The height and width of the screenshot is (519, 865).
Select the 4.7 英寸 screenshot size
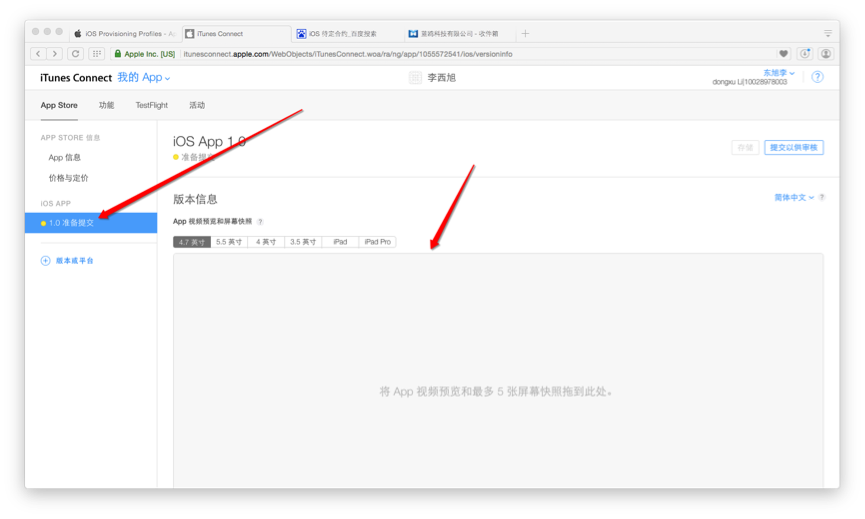point(191,242)
